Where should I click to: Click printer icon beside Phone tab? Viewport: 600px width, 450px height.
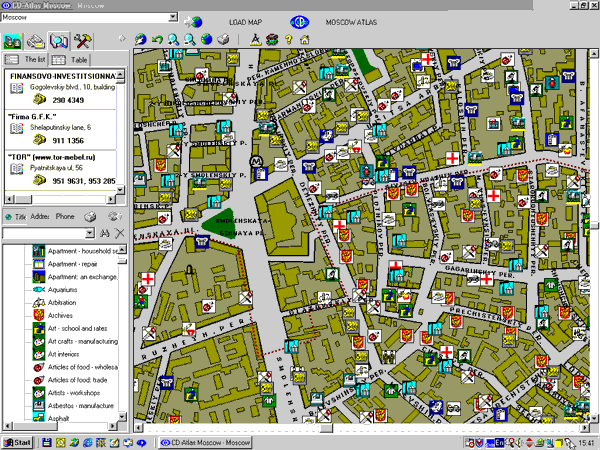90,217
